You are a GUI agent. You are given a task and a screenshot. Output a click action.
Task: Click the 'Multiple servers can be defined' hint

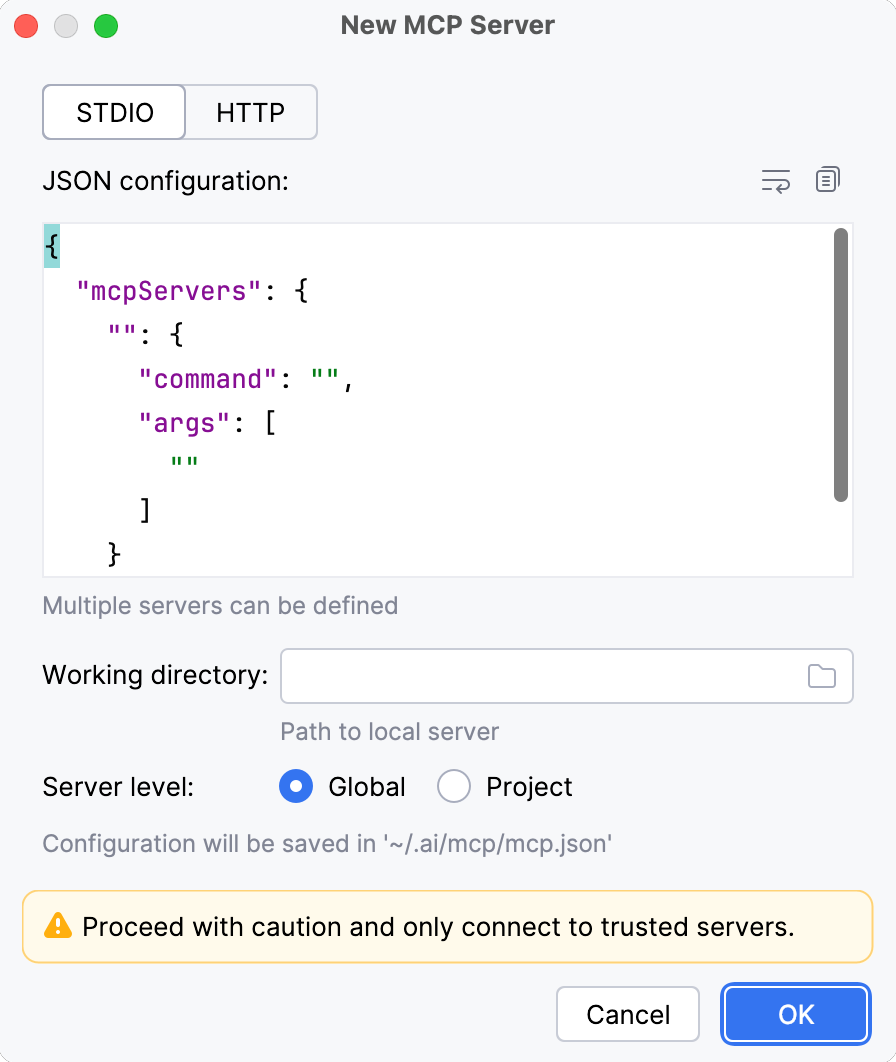point(220,606)
